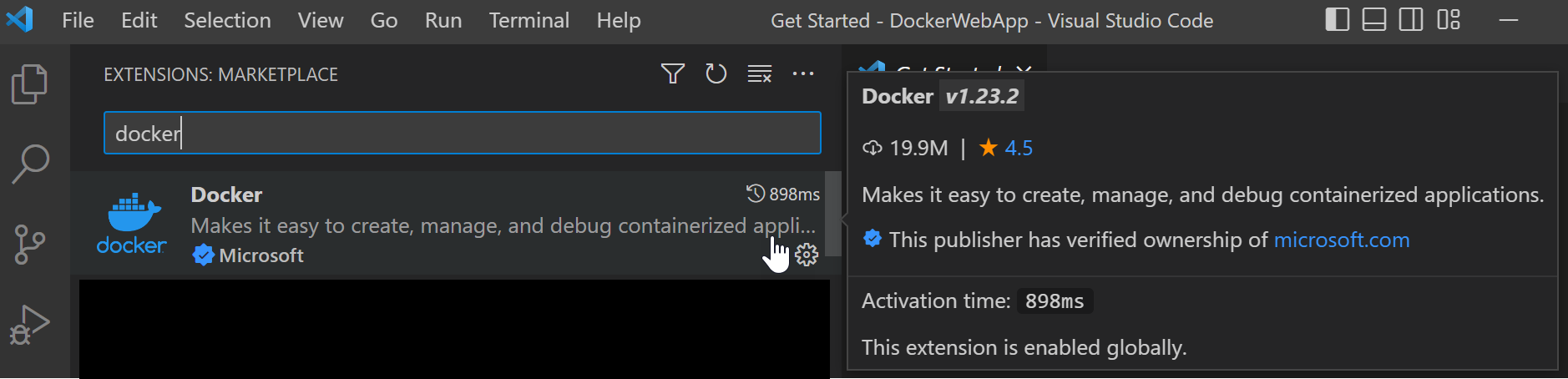
Task: Open the File menu
Action: point(78,20)
